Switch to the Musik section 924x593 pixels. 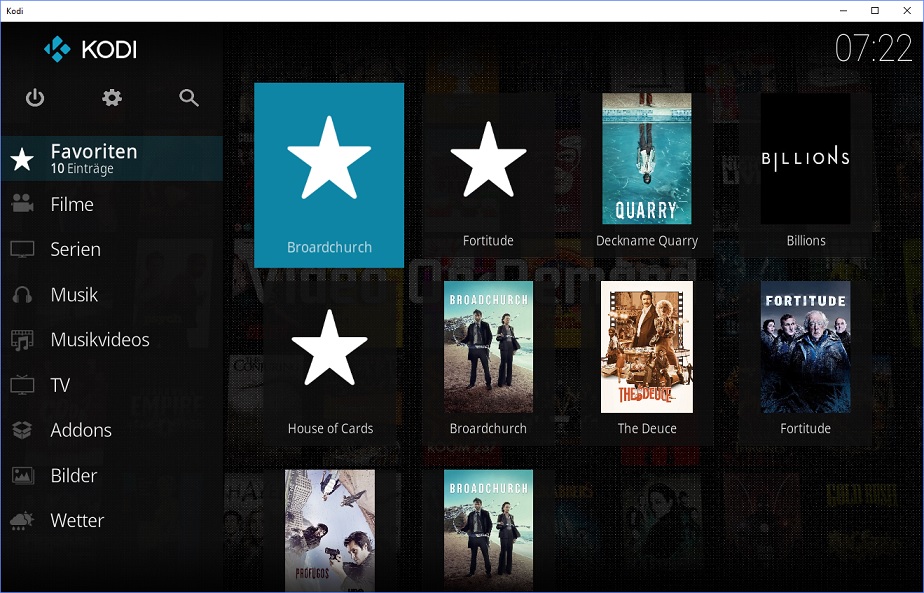click(112, 295)
